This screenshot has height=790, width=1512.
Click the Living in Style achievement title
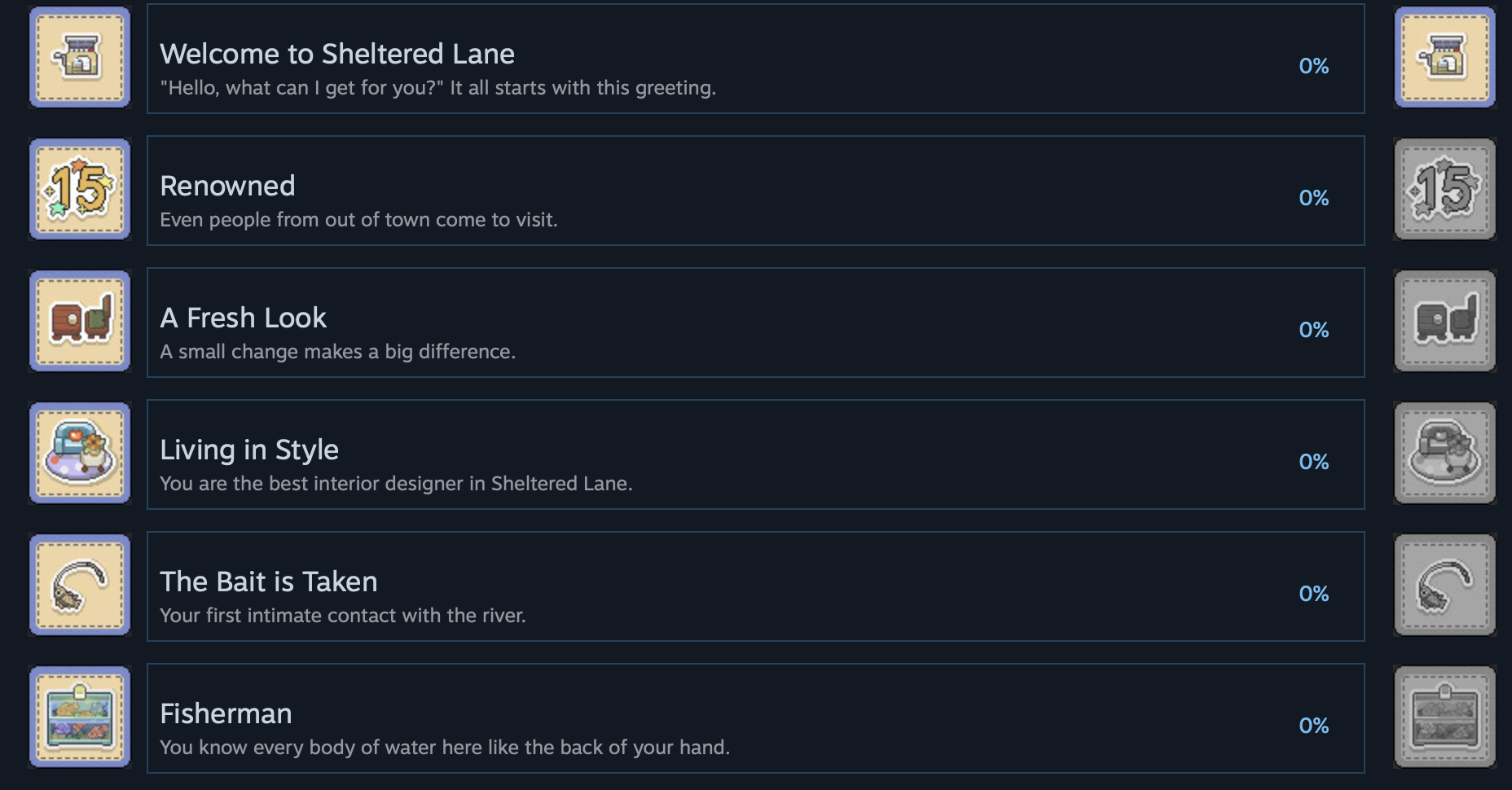click(249, 450)
